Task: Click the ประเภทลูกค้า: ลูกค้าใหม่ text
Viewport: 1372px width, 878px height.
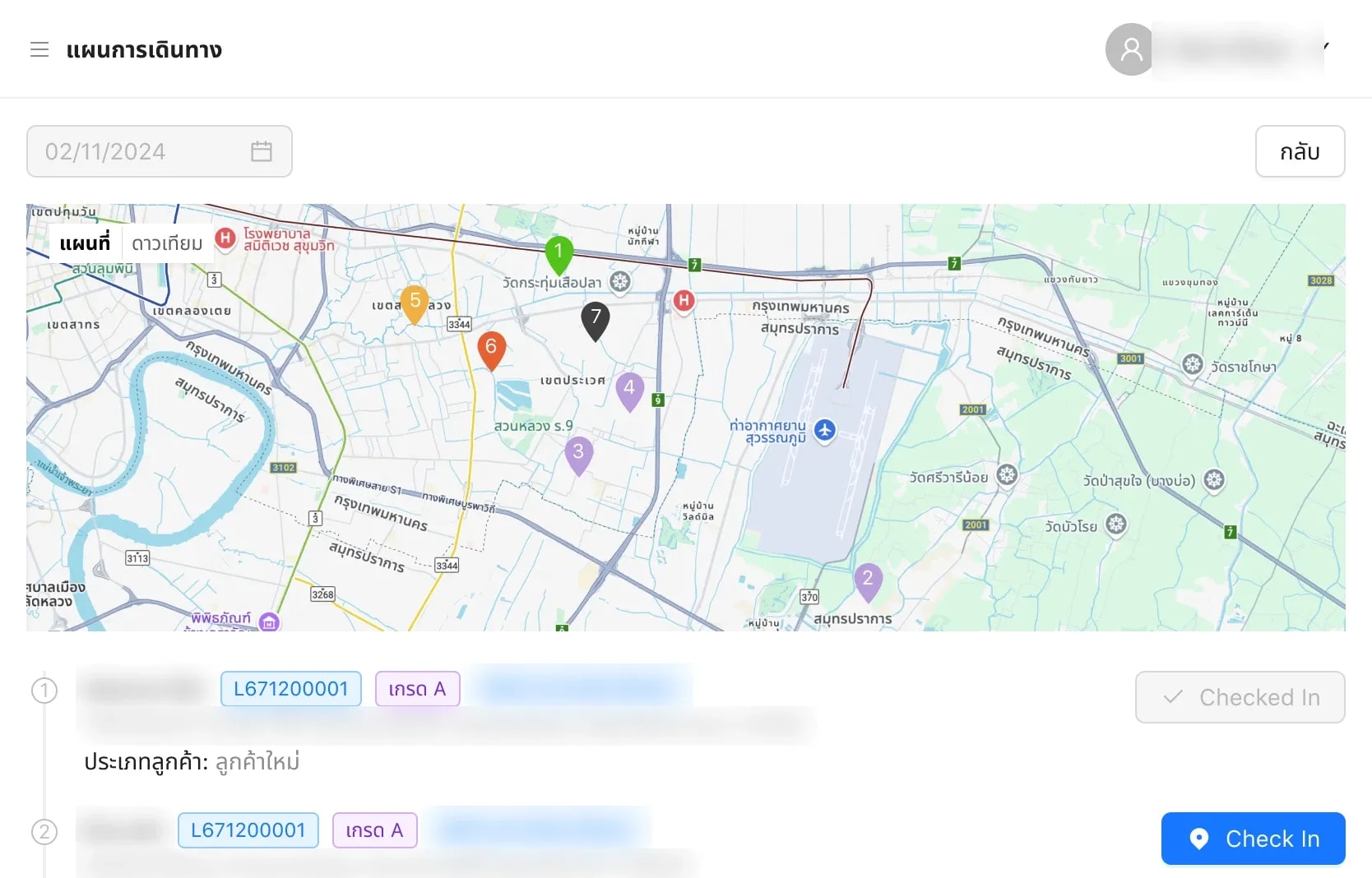Action: tap(192, 762)
